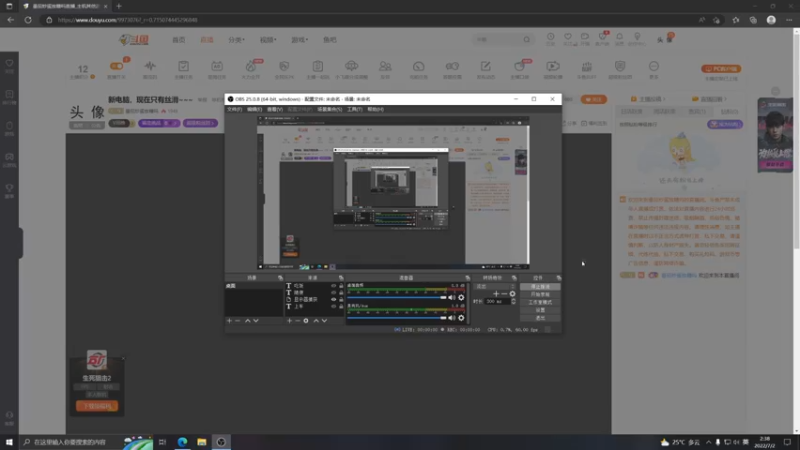Click the stop streaming button in OBS controls
Screen dimensions: 800x450
[x=540, y=287]
